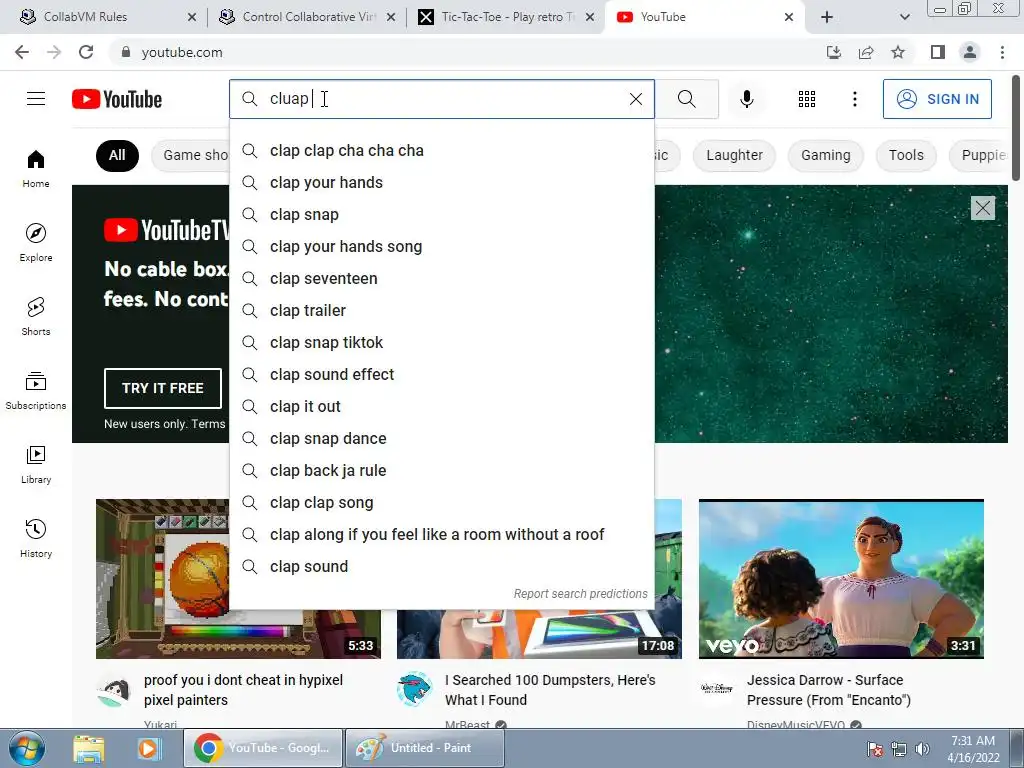Open Shorts in the sidebar
Image resolution: width=1024 pixels, height=768 pixels.
(36, 316)
